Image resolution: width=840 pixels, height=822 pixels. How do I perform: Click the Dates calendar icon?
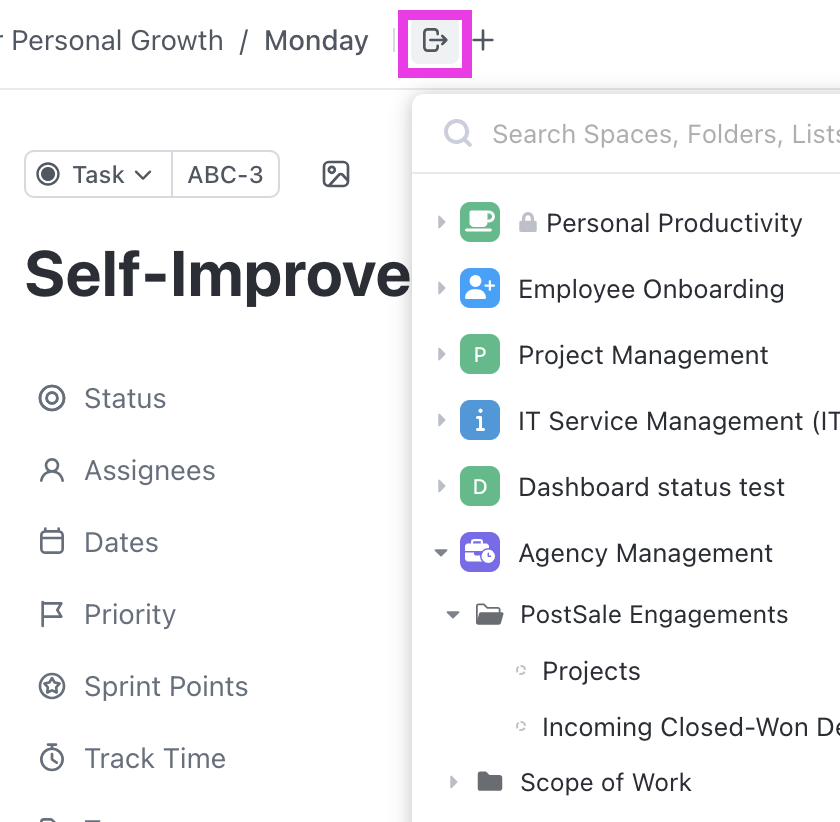(x=52, y=542)
